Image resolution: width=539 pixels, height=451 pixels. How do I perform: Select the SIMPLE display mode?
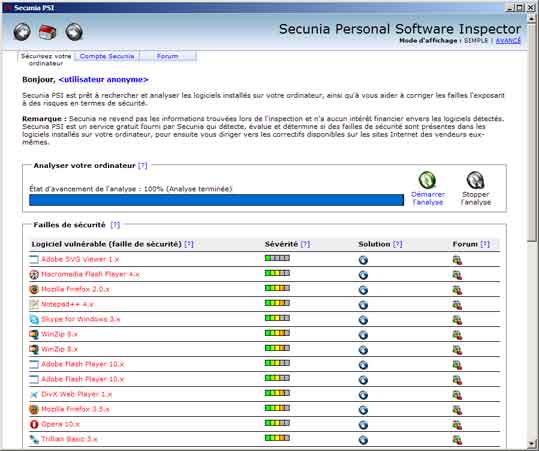click(476, 41)
